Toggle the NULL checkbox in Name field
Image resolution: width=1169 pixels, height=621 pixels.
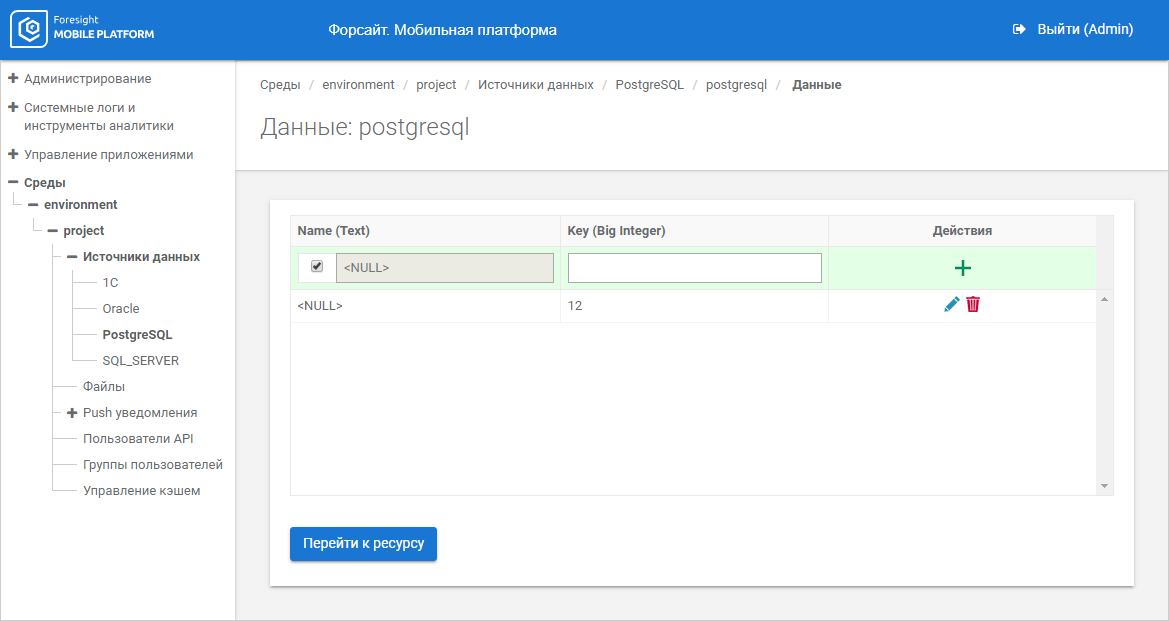tap(317, 267)
